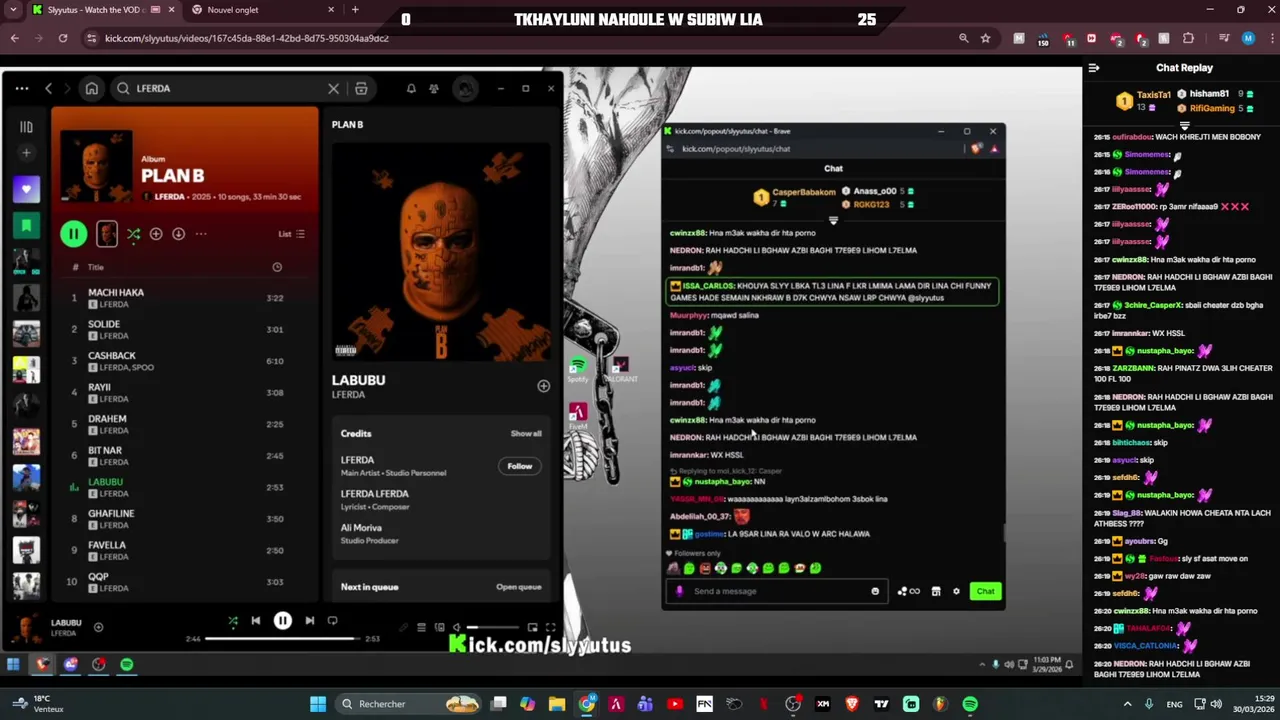Reload the Kick page

[x=62, y=38]
